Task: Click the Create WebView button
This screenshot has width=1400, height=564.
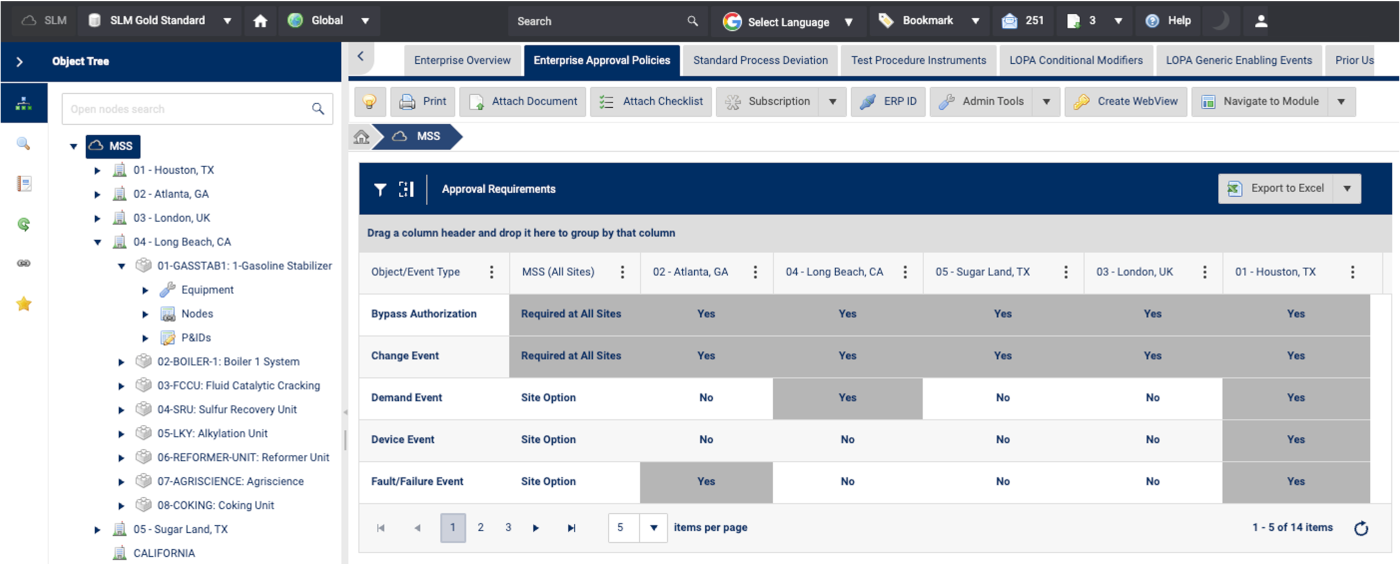Action: point(1126,101)
